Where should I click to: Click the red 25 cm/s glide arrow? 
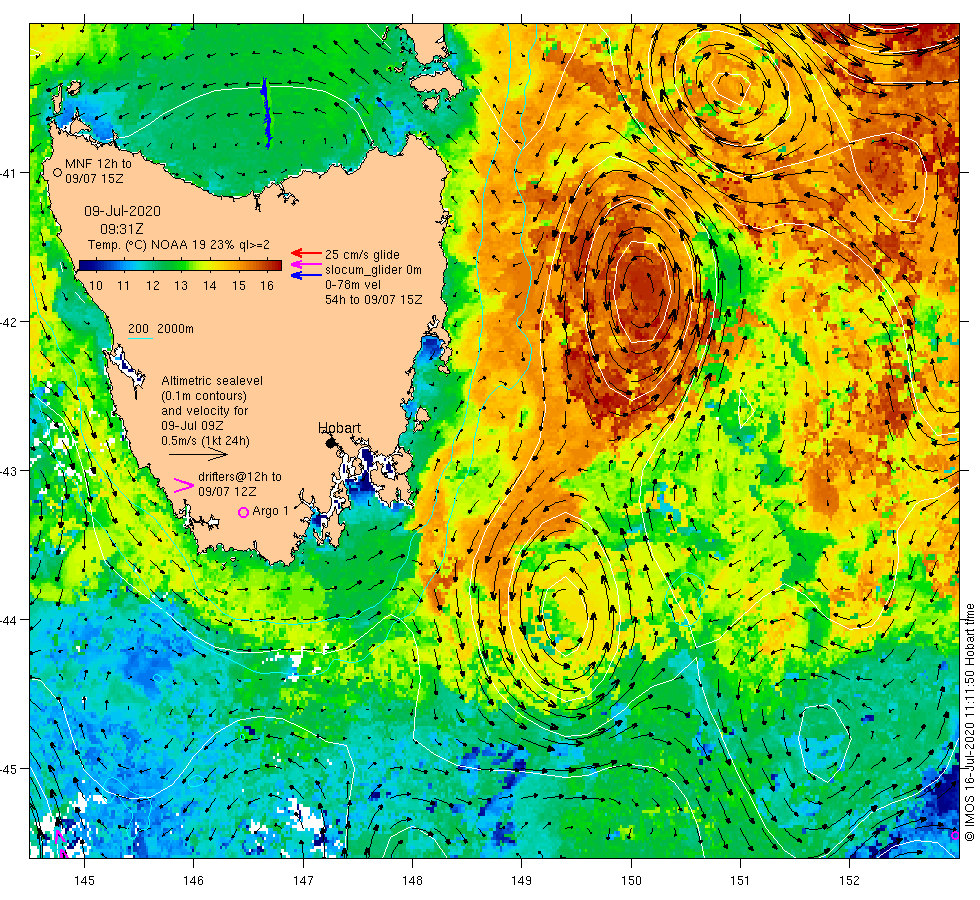click(306, 253)
